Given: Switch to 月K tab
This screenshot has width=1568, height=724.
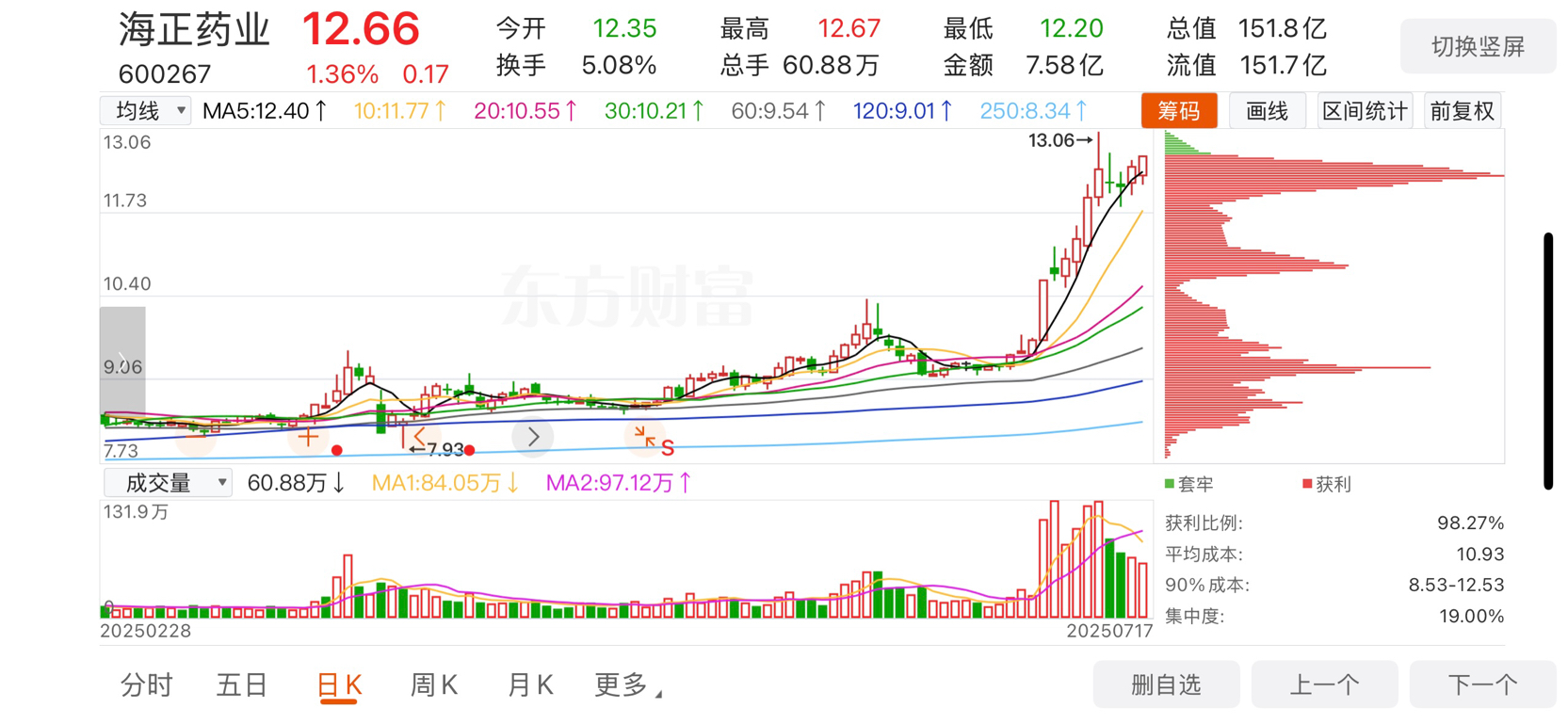Looking at the screenshot, I should 530,685.
